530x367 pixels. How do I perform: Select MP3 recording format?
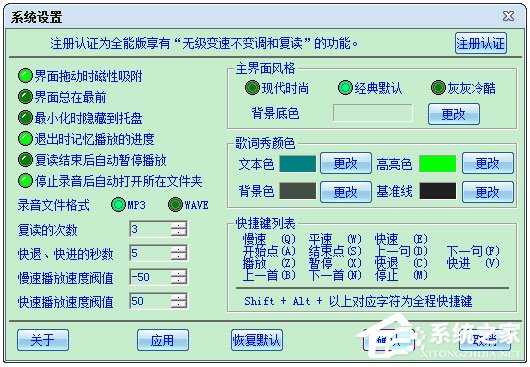[x=128, y=205]
